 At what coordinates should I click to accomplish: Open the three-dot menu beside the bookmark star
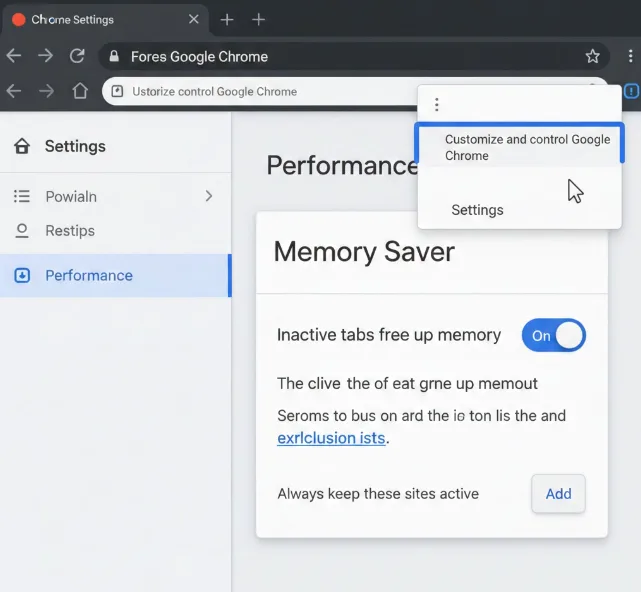pyautogui.click(x=630, y=56)
